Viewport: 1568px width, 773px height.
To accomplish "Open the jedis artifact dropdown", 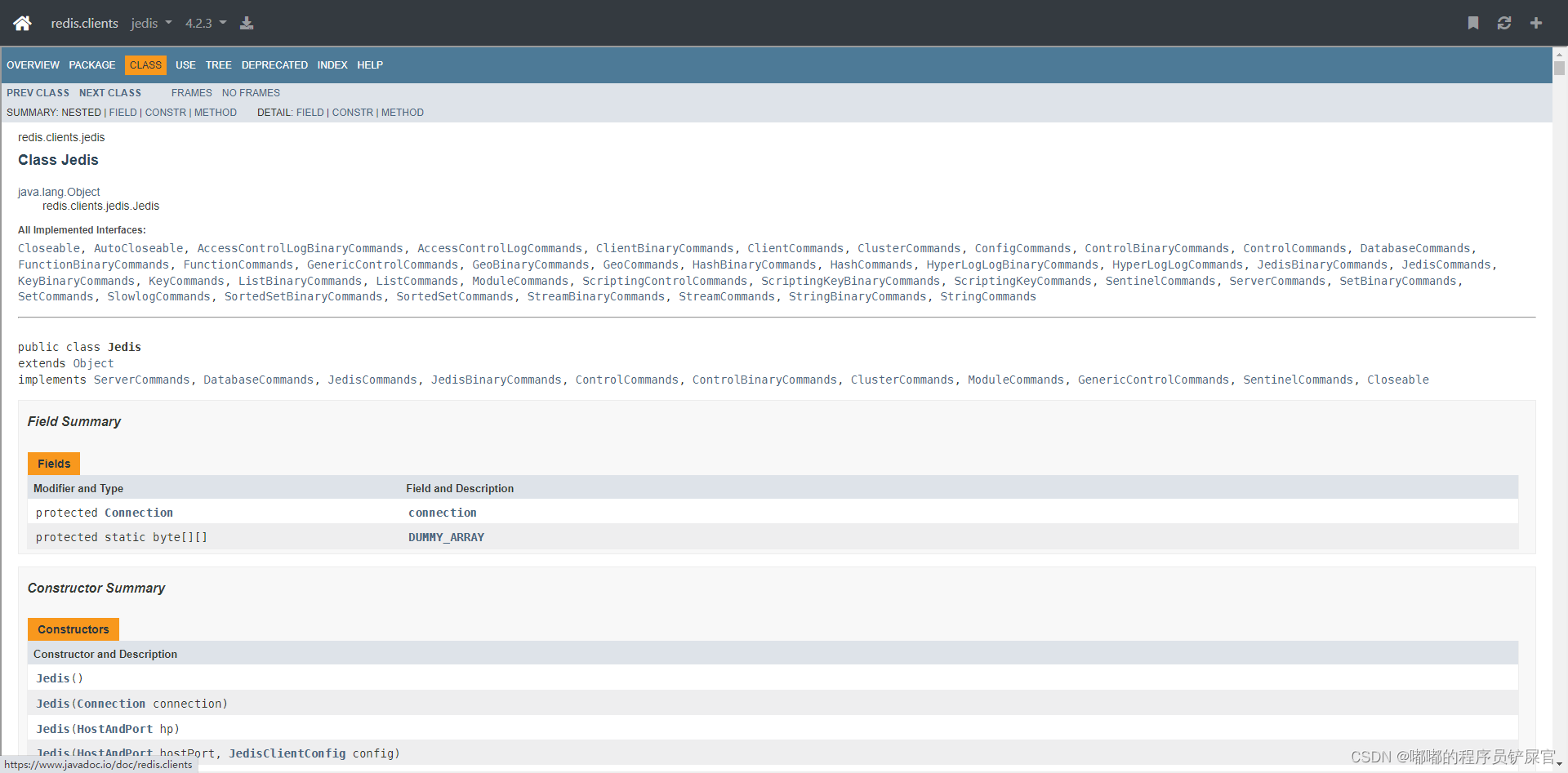I will [152, 23].
